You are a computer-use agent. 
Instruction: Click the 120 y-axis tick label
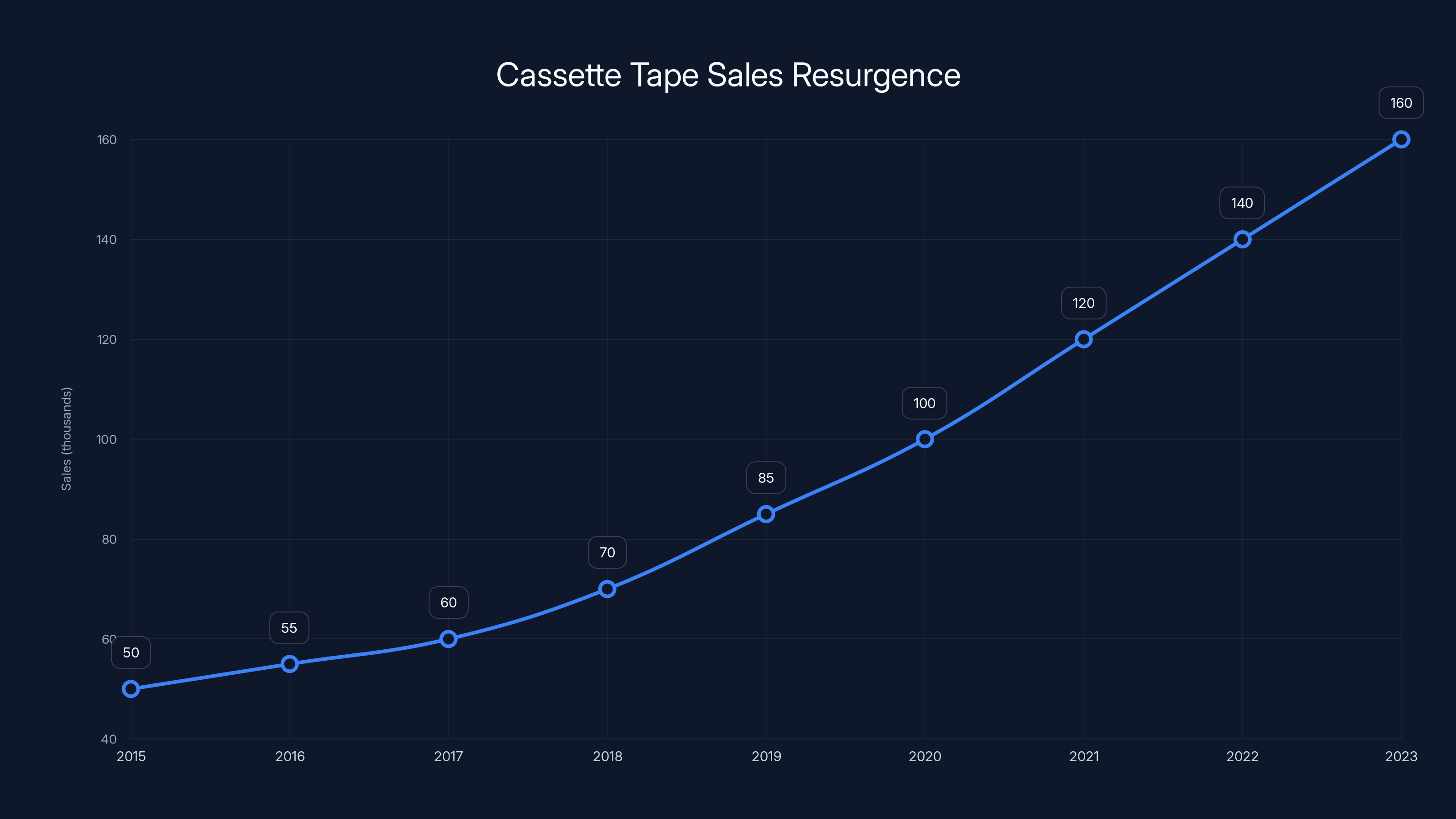coord(107,339)
